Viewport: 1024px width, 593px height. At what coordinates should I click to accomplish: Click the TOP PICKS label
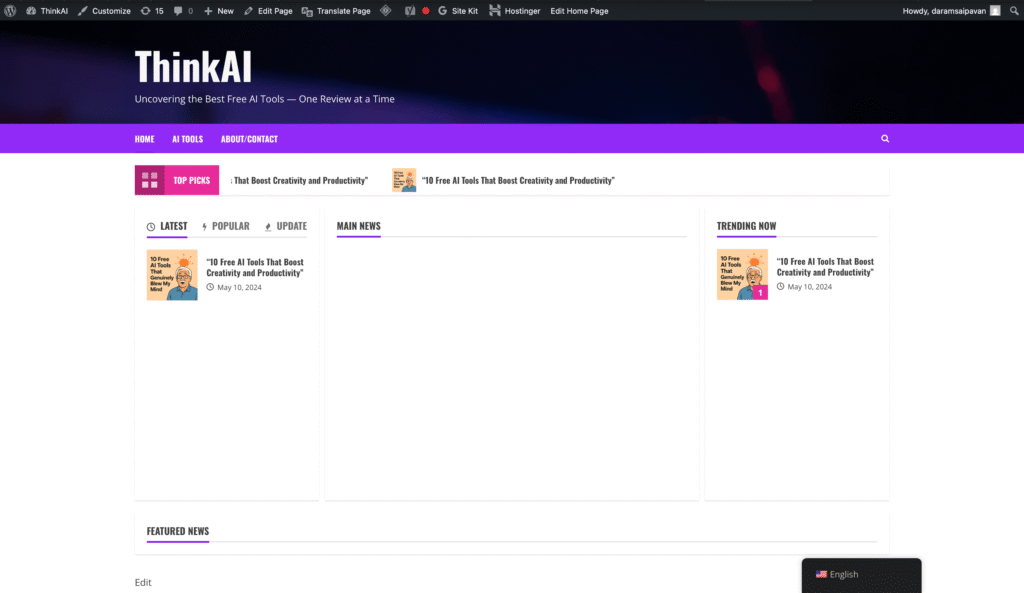click(191, 180)
